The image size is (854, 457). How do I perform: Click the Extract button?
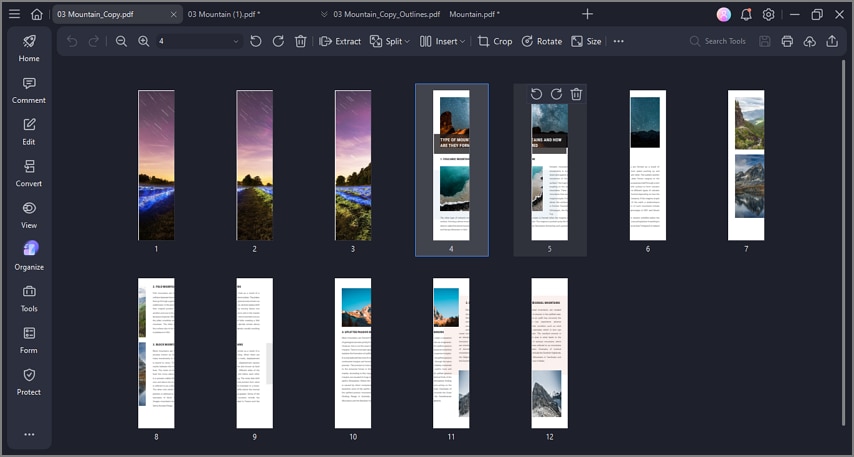[x=340, y=41]
